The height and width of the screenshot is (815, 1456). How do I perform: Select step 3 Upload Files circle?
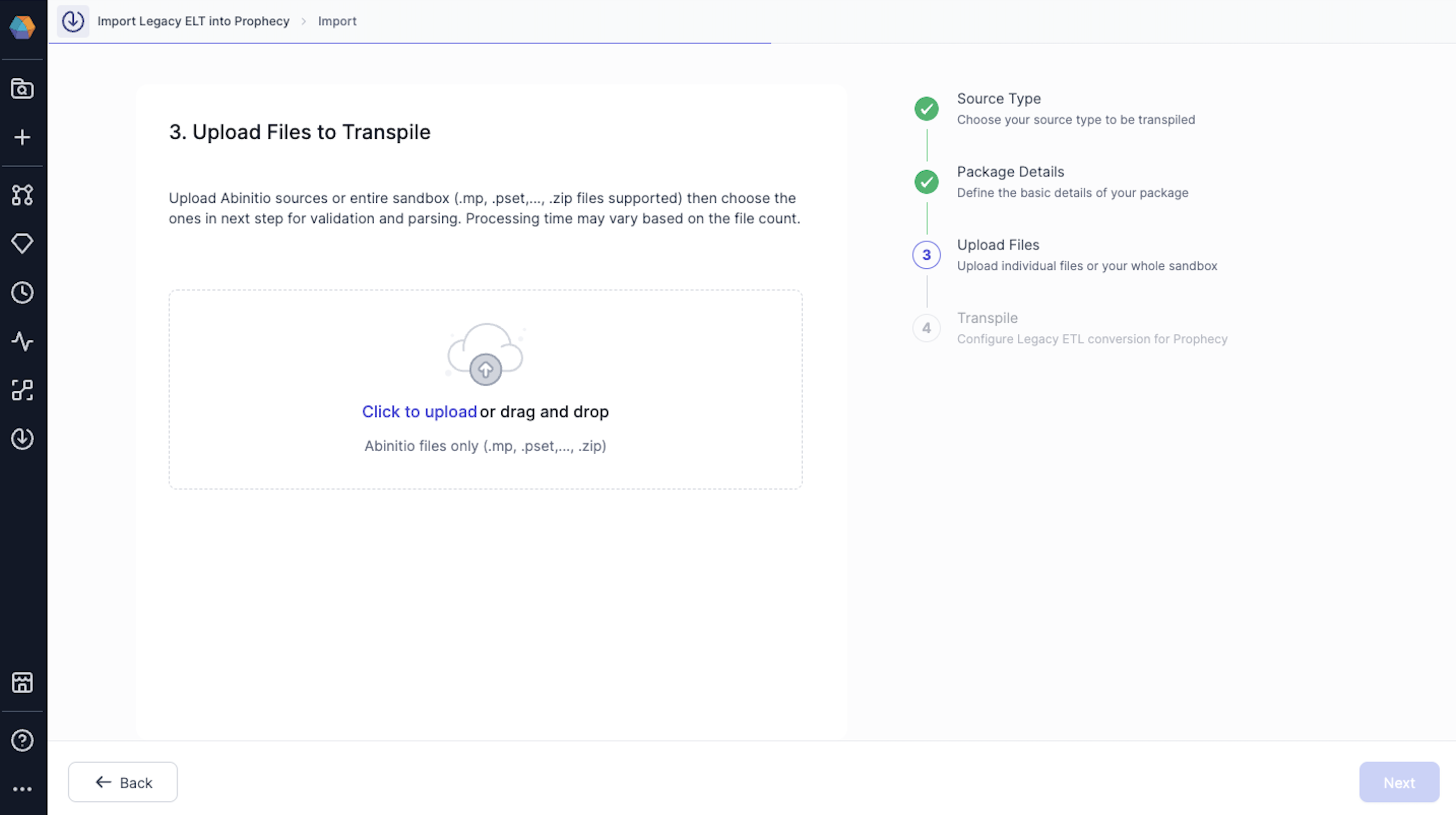pos(926,255)
